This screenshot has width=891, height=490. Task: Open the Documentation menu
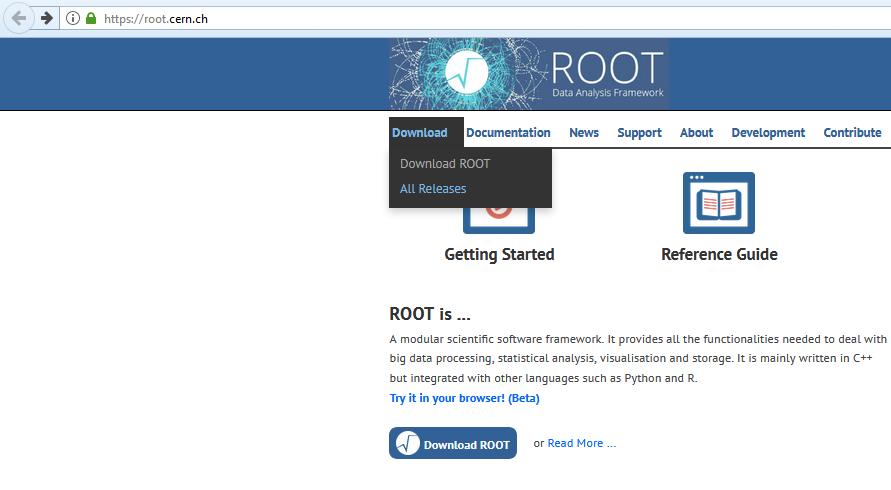pos(508,132)
